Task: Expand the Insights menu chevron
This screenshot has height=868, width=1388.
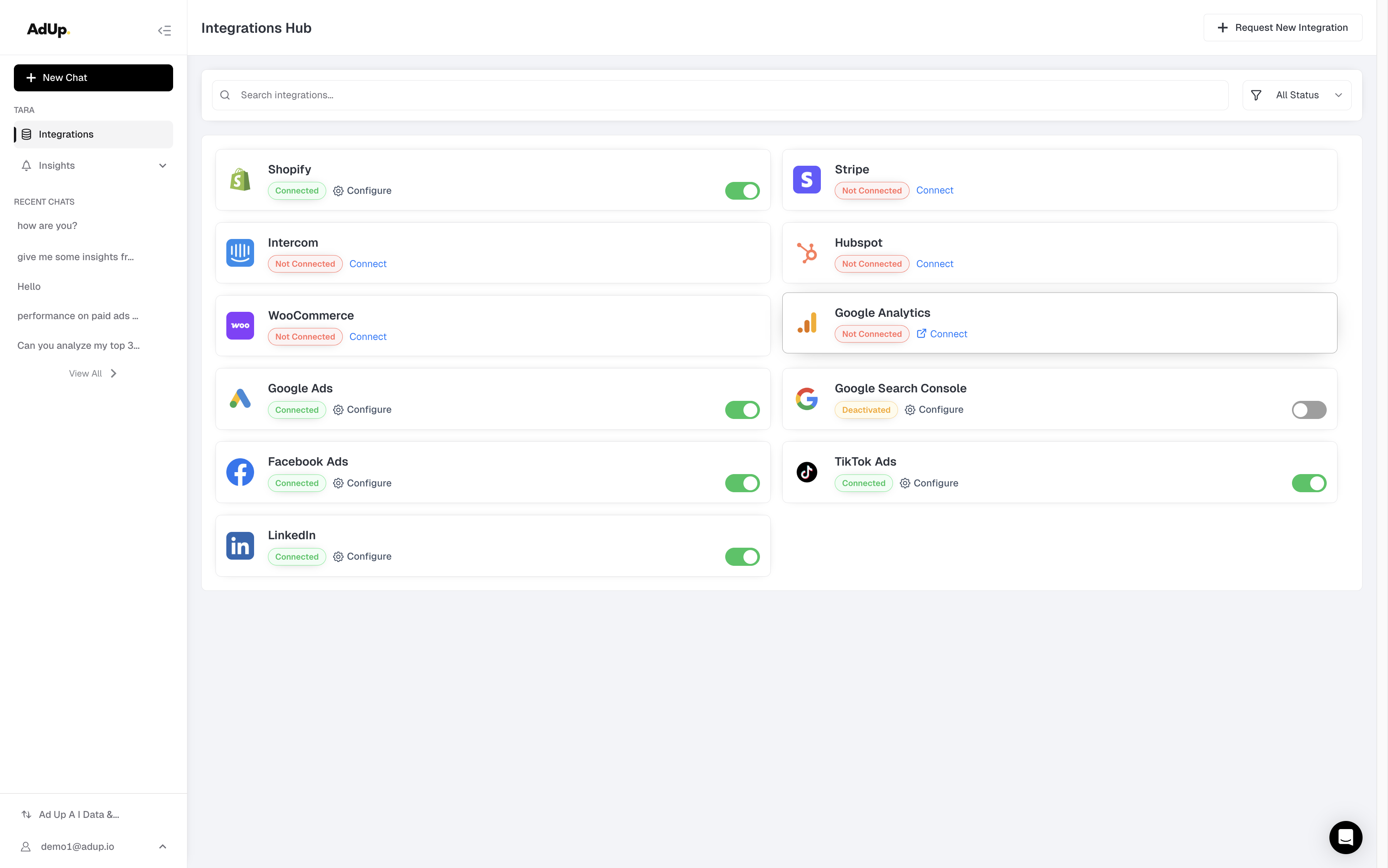Action: point(163,166)
